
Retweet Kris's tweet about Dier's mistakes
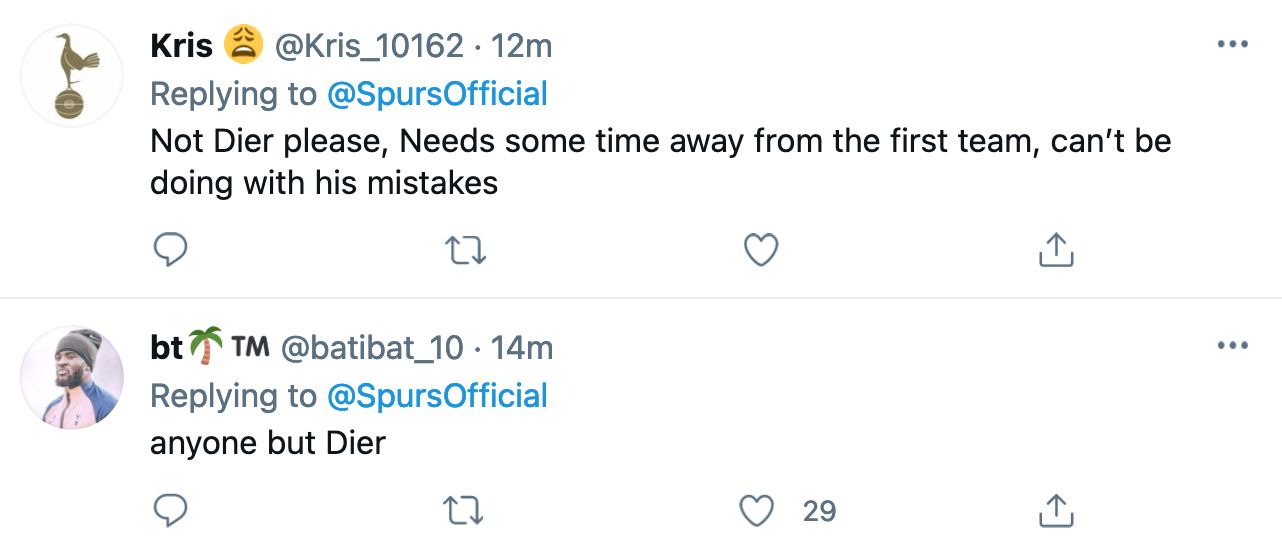tap(465, 250)
